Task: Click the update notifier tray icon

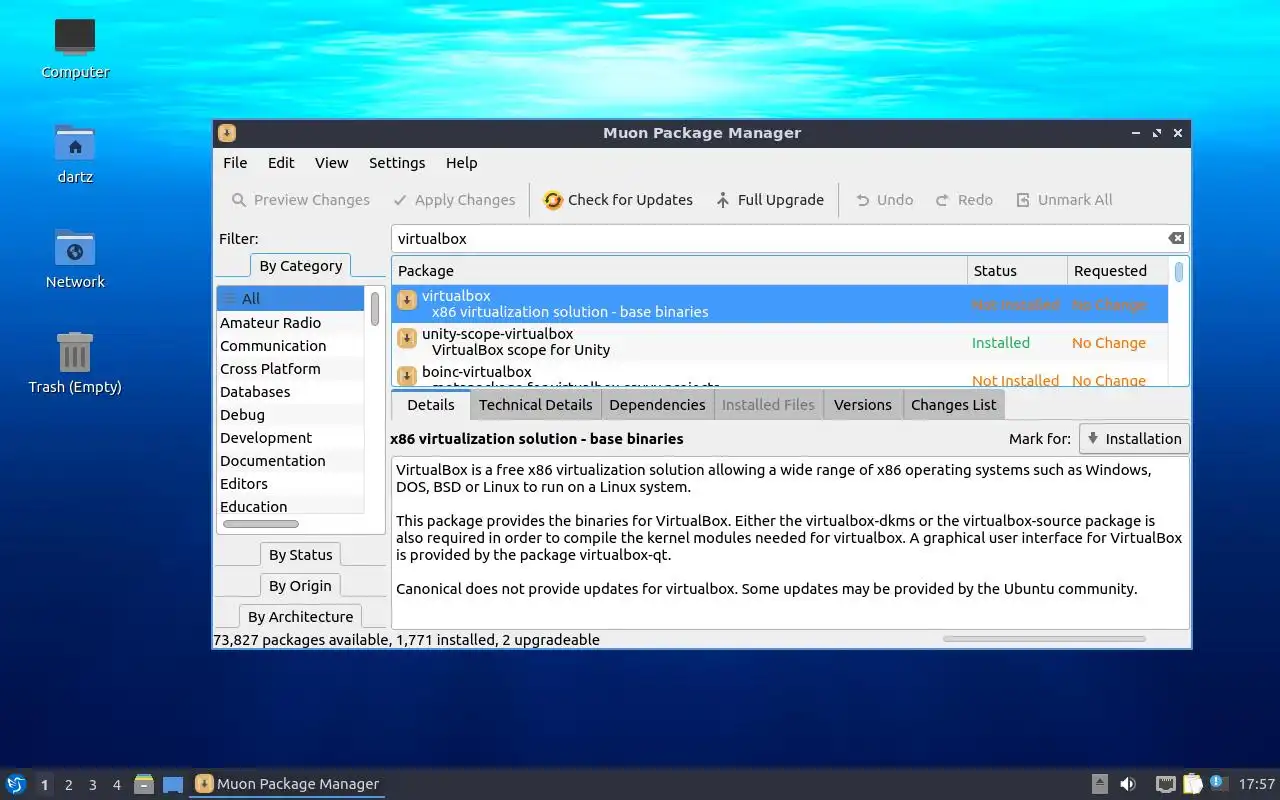Action: click(1218, 783)
